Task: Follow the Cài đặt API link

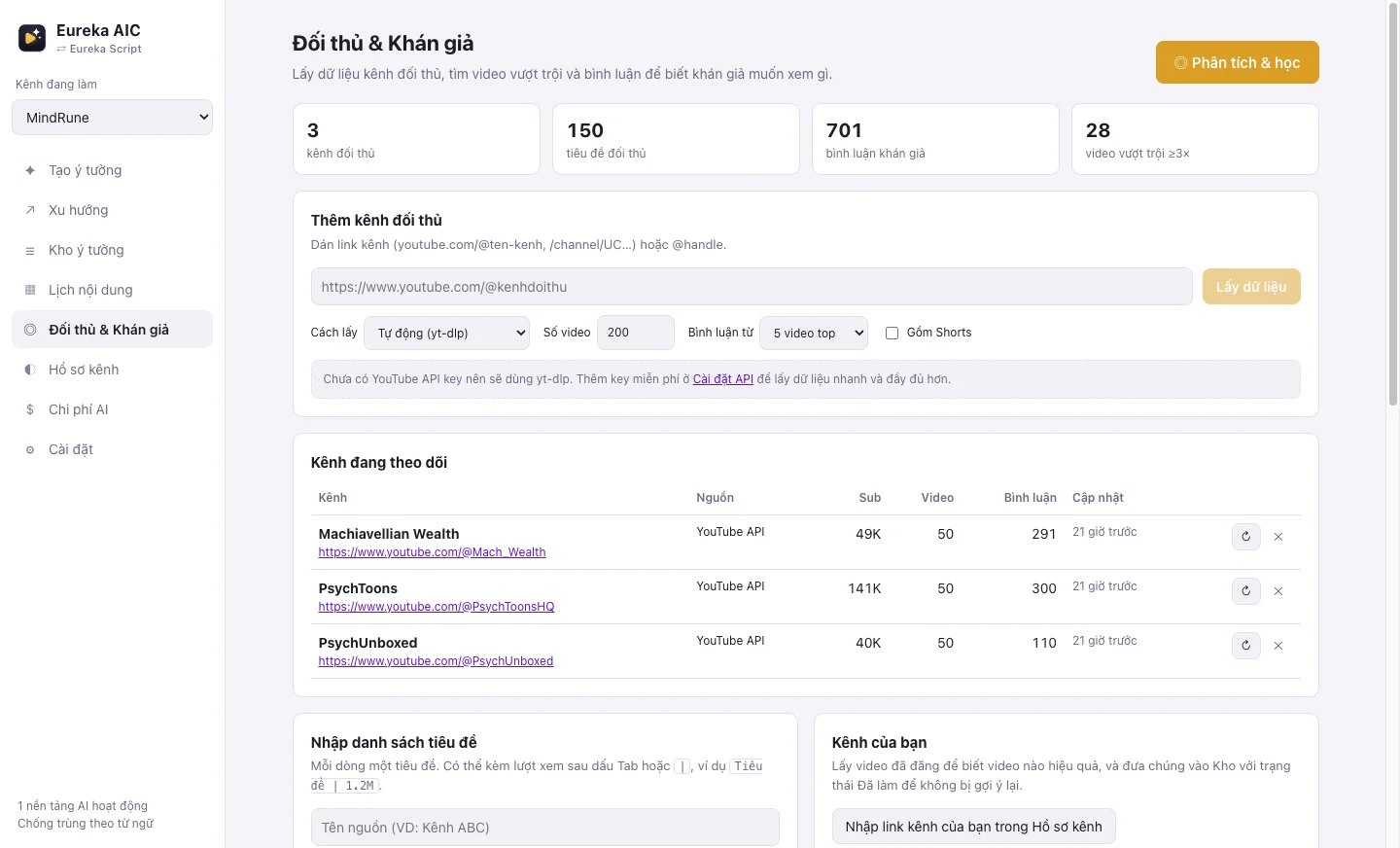Action: click(x=723, y=379)
